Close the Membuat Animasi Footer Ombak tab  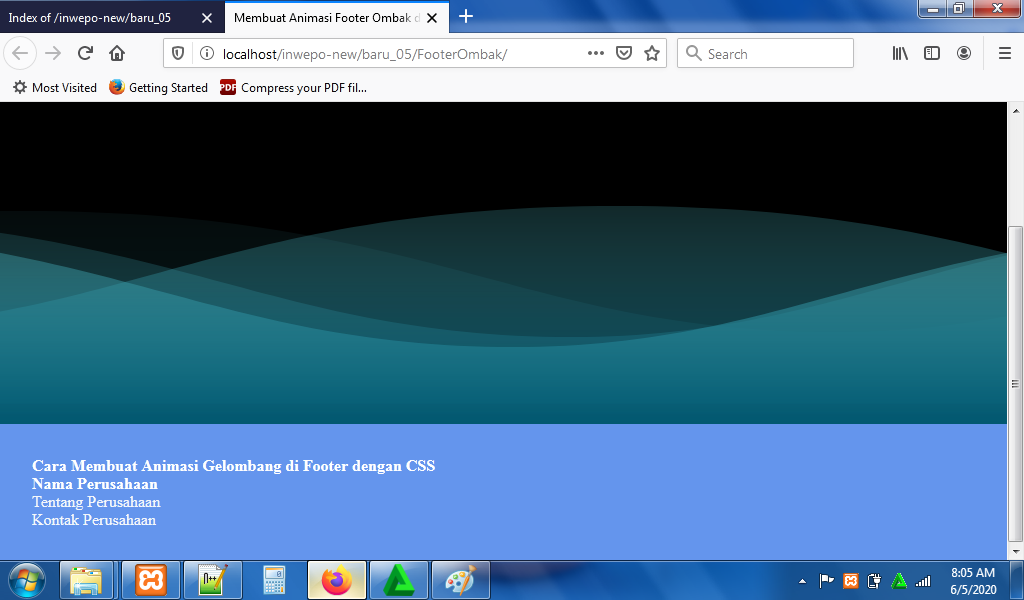tap(432, 18)
